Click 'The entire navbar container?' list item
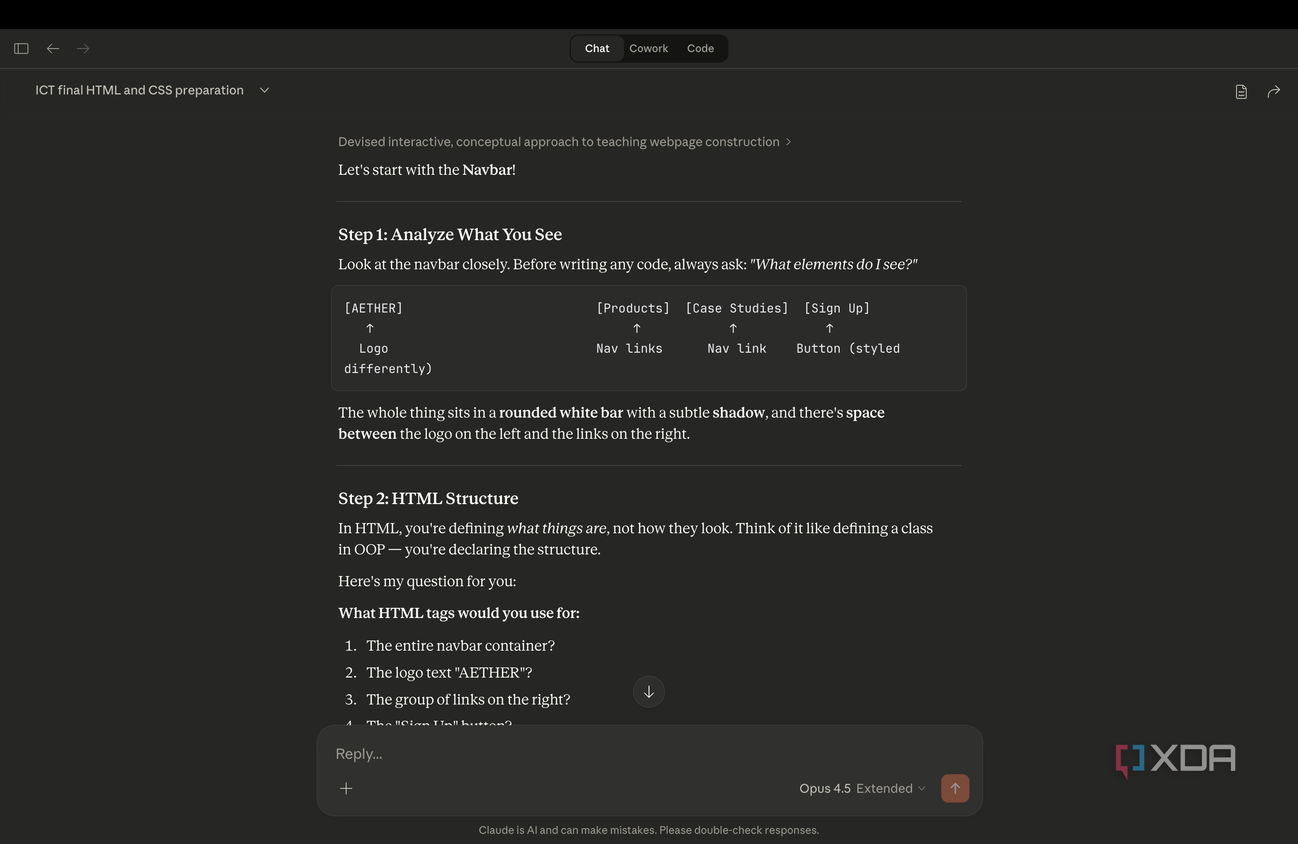This screenshot has width=1298, height=844. [460, 646]
